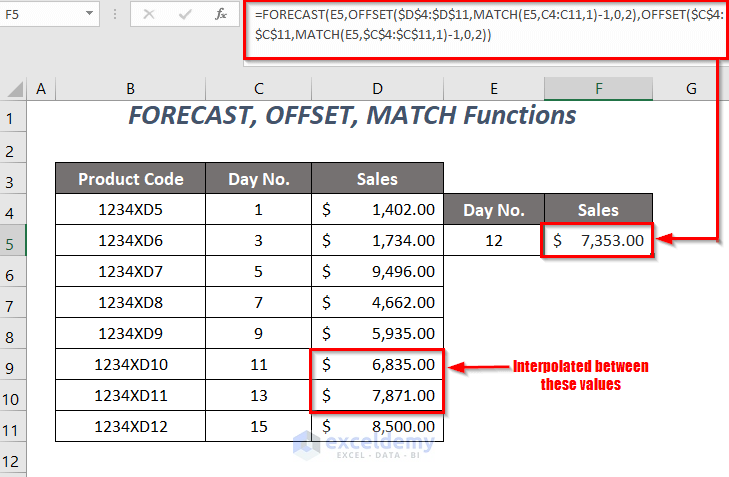The image size is (729, 477).
Task: Select the 6,835.00 sales cell
Action: click(x=378, y=364)
